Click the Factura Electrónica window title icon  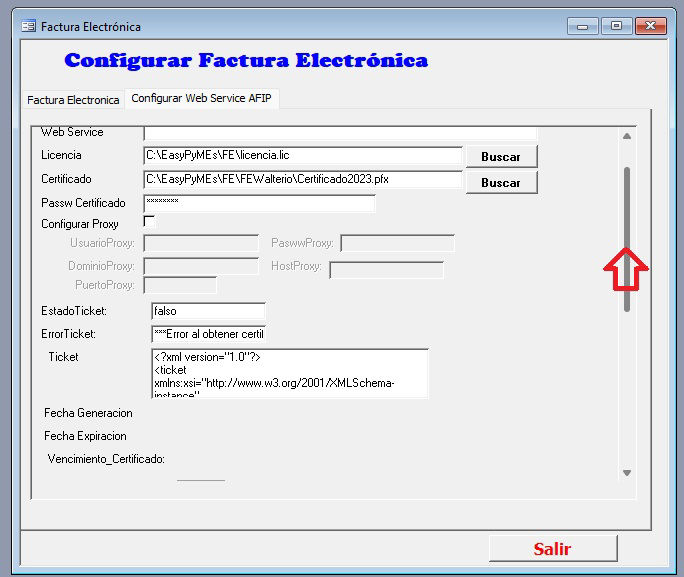click(28, 27)
